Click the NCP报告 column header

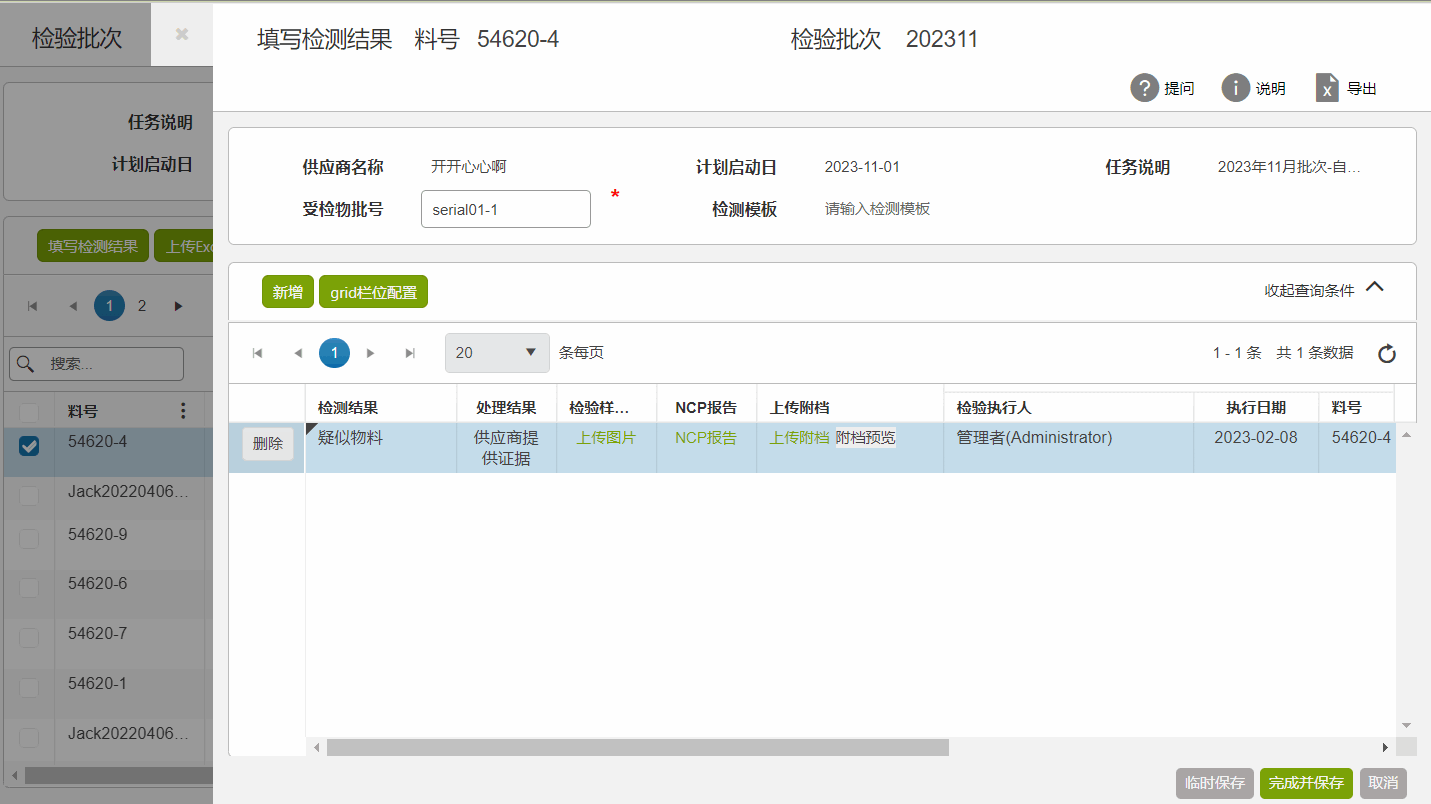(706, 407)
